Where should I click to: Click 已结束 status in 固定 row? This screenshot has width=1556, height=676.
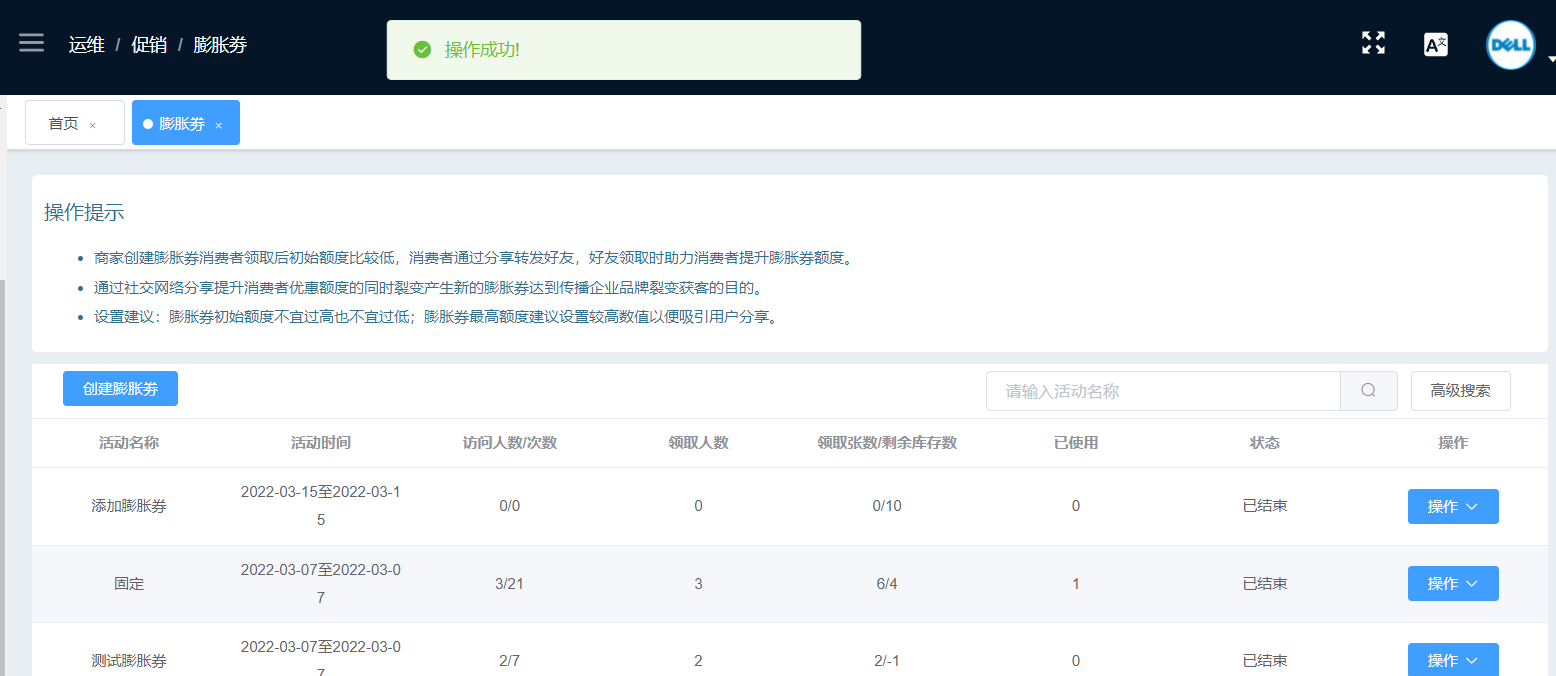click(1264, 583)
